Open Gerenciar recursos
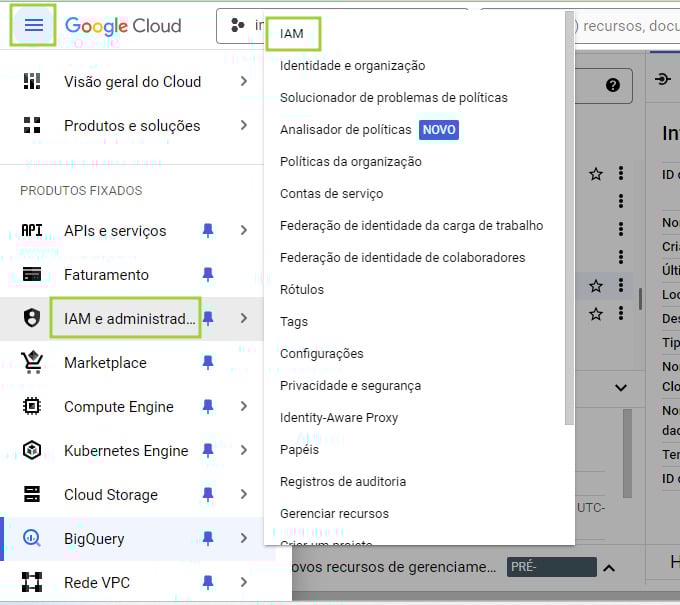Screen dimensions: 680x605 [x=334, y=513]
